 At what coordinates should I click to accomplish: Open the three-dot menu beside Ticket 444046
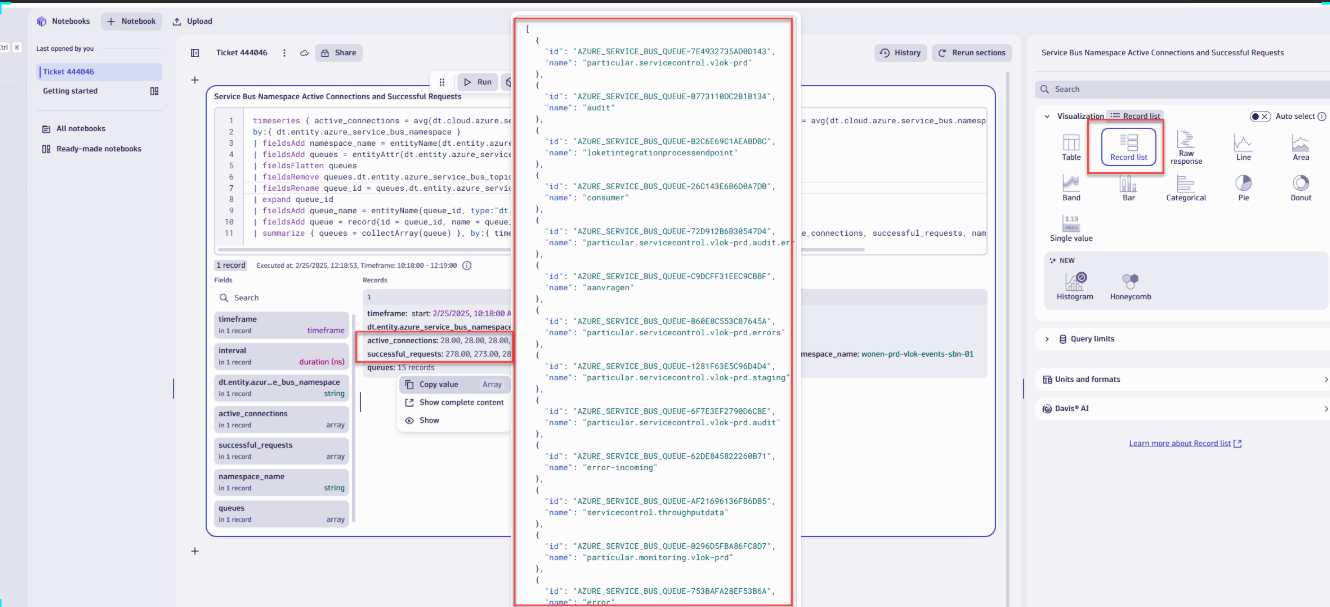pyautogui.click(x=284, y=53)
